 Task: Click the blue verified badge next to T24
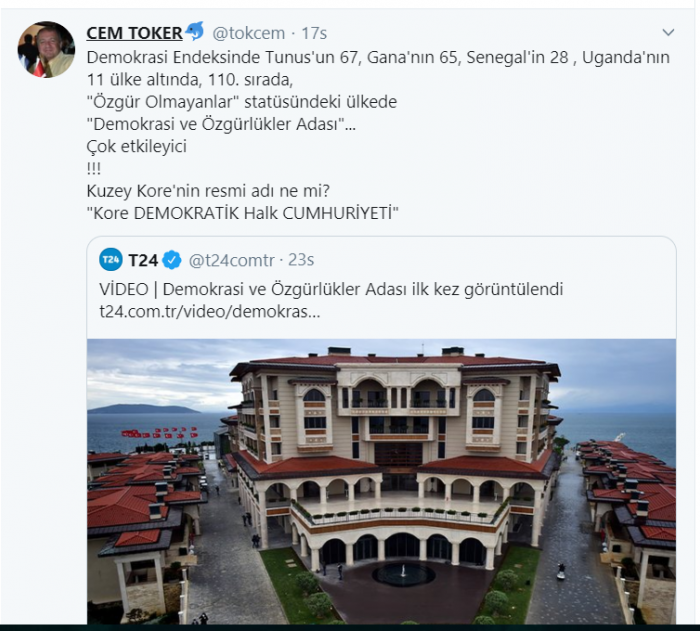(x=172, y=260)
